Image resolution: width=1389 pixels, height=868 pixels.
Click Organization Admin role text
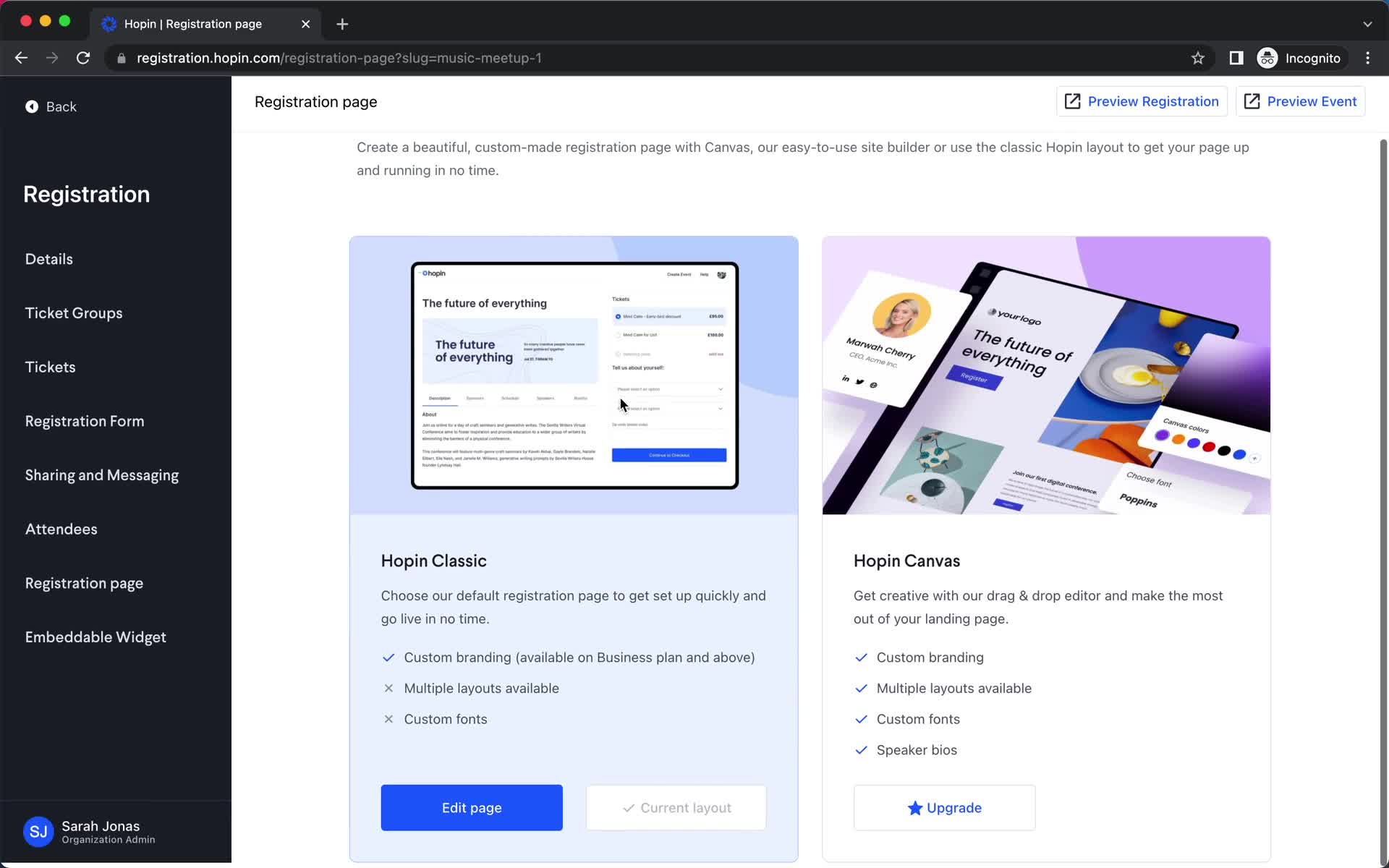[109, 840]
